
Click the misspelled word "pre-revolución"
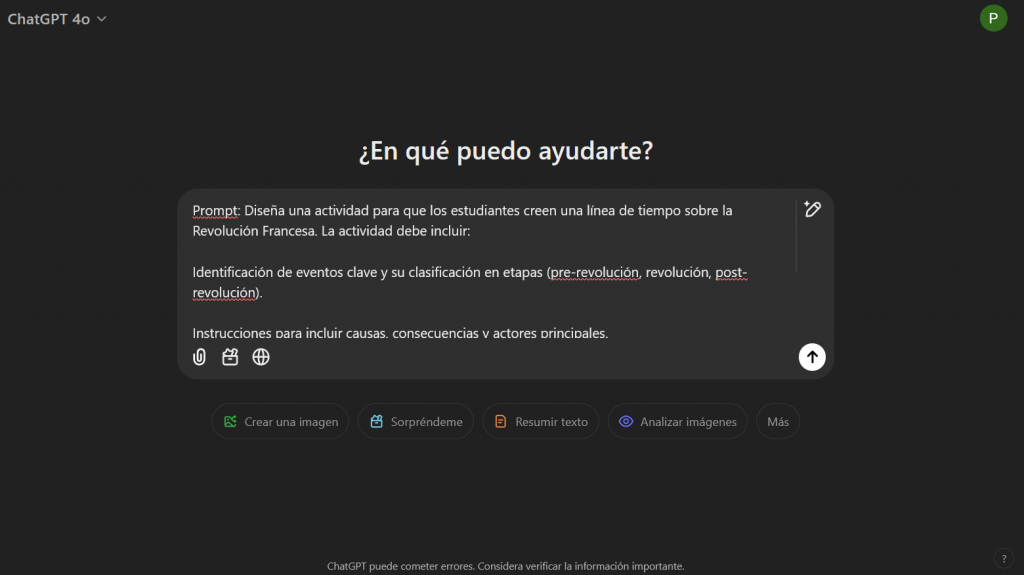594,272
